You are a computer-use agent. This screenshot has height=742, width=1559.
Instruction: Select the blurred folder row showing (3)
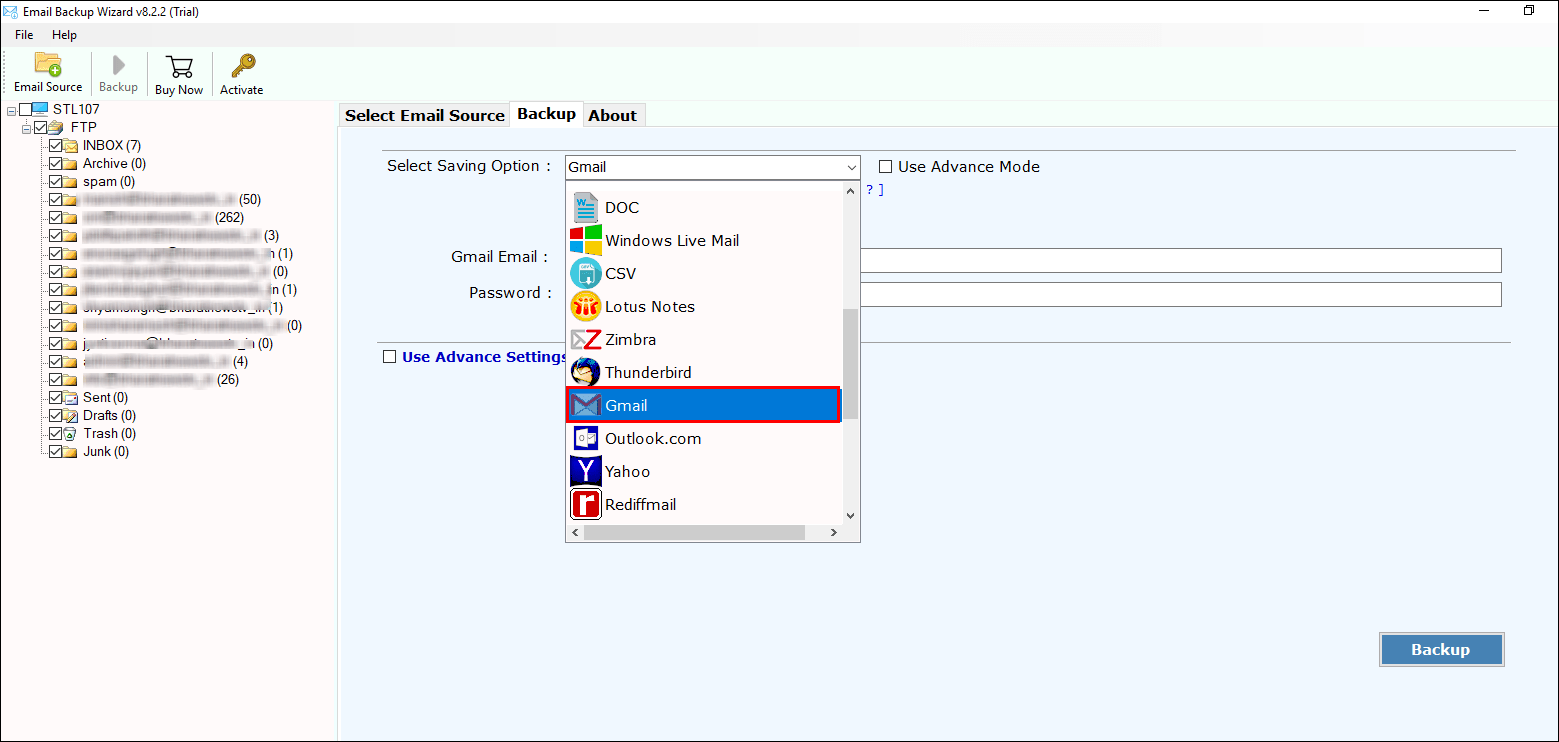pos(181,236)
